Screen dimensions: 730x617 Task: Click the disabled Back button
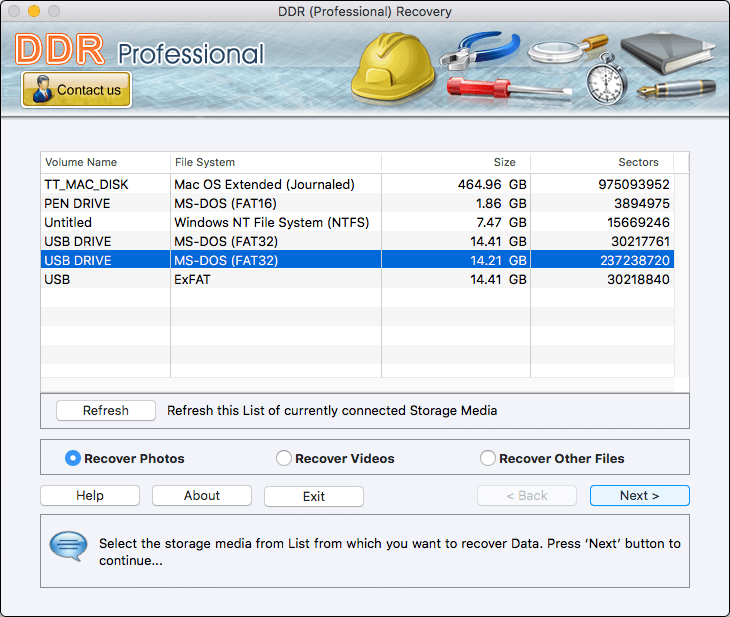click(527, 495)
